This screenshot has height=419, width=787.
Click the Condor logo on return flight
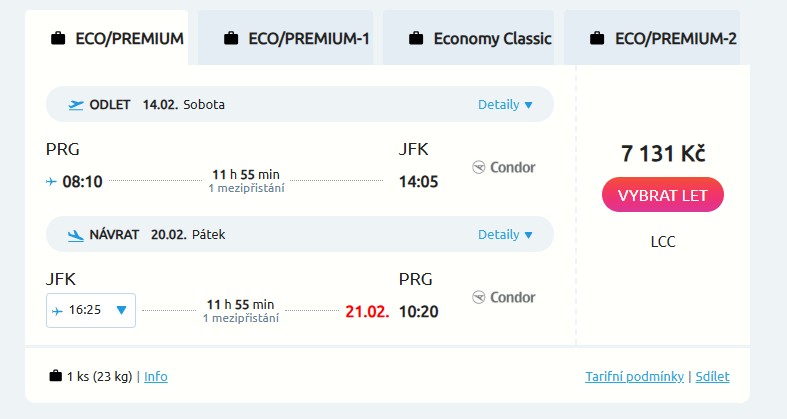[503, 297]
